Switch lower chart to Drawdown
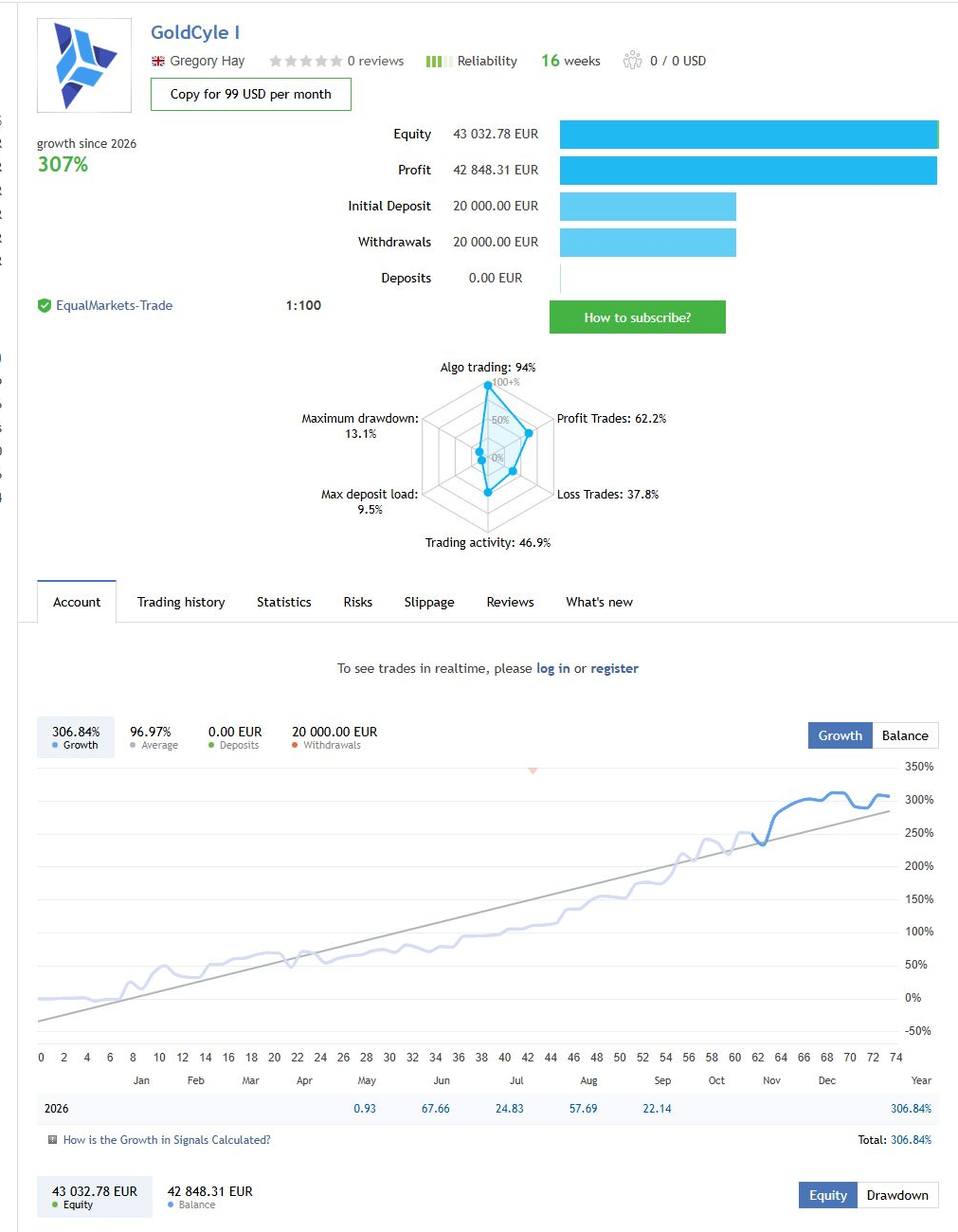The height and width of the screenshot is (1232, 958). [x=897, y=1195]
